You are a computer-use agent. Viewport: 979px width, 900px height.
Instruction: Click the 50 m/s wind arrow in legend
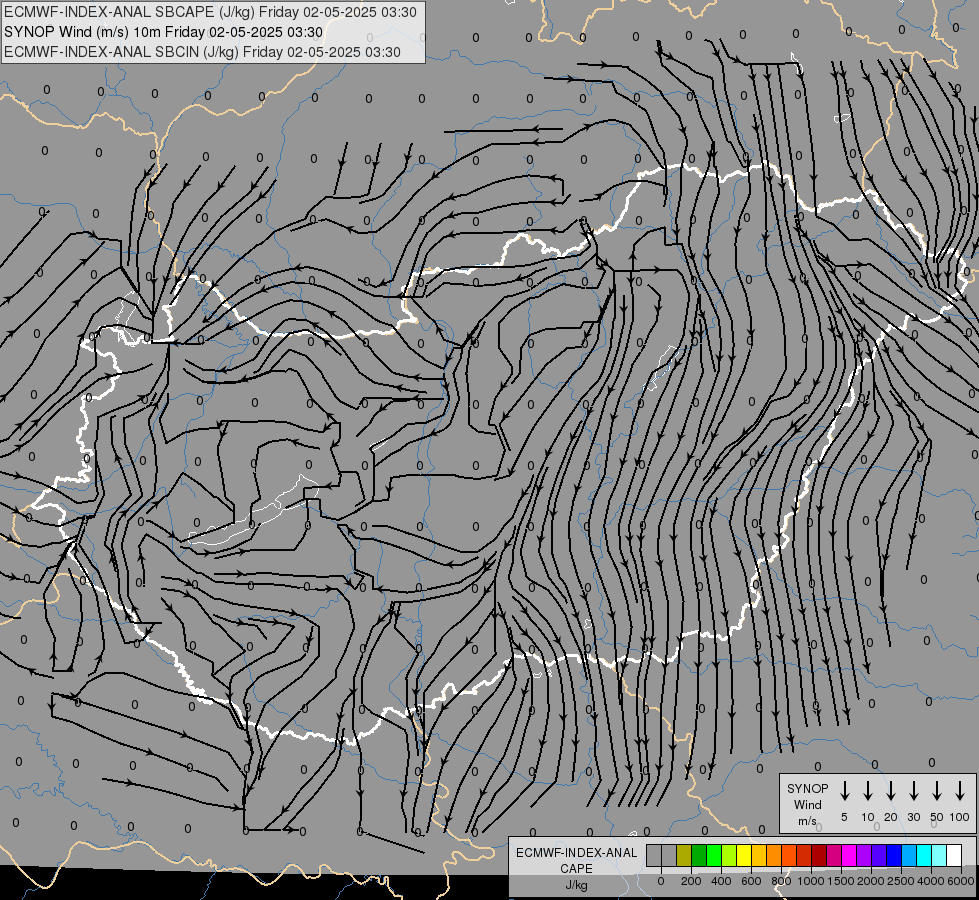(x=937, y=791)
